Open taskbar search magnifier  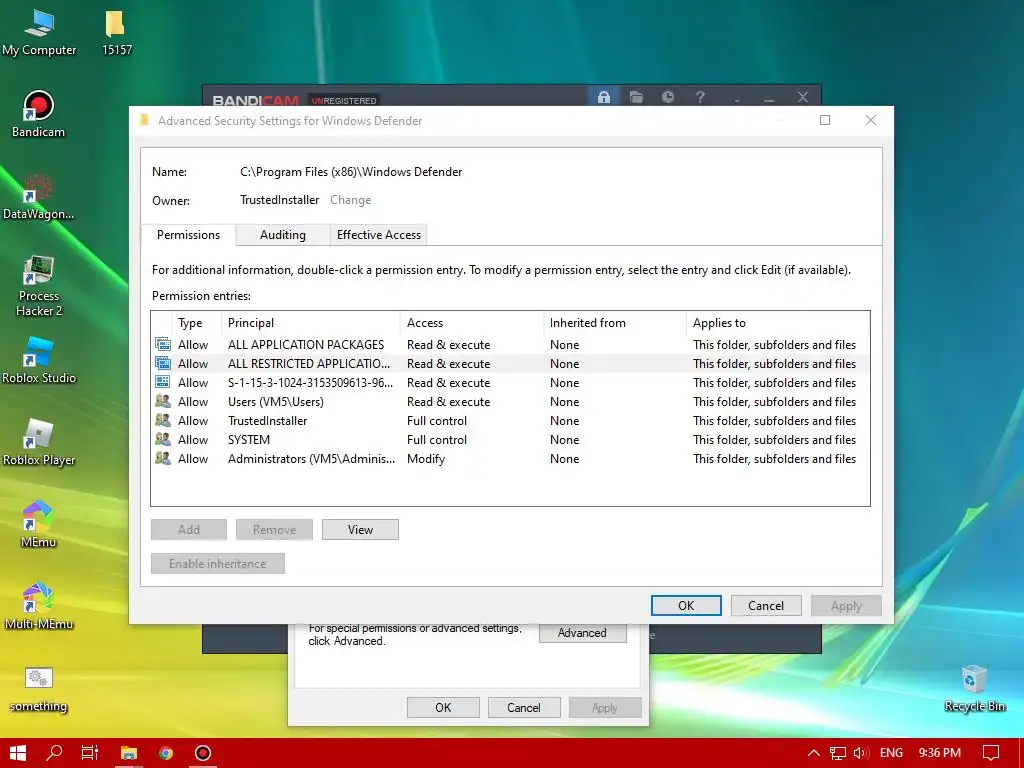click(54, 753)
